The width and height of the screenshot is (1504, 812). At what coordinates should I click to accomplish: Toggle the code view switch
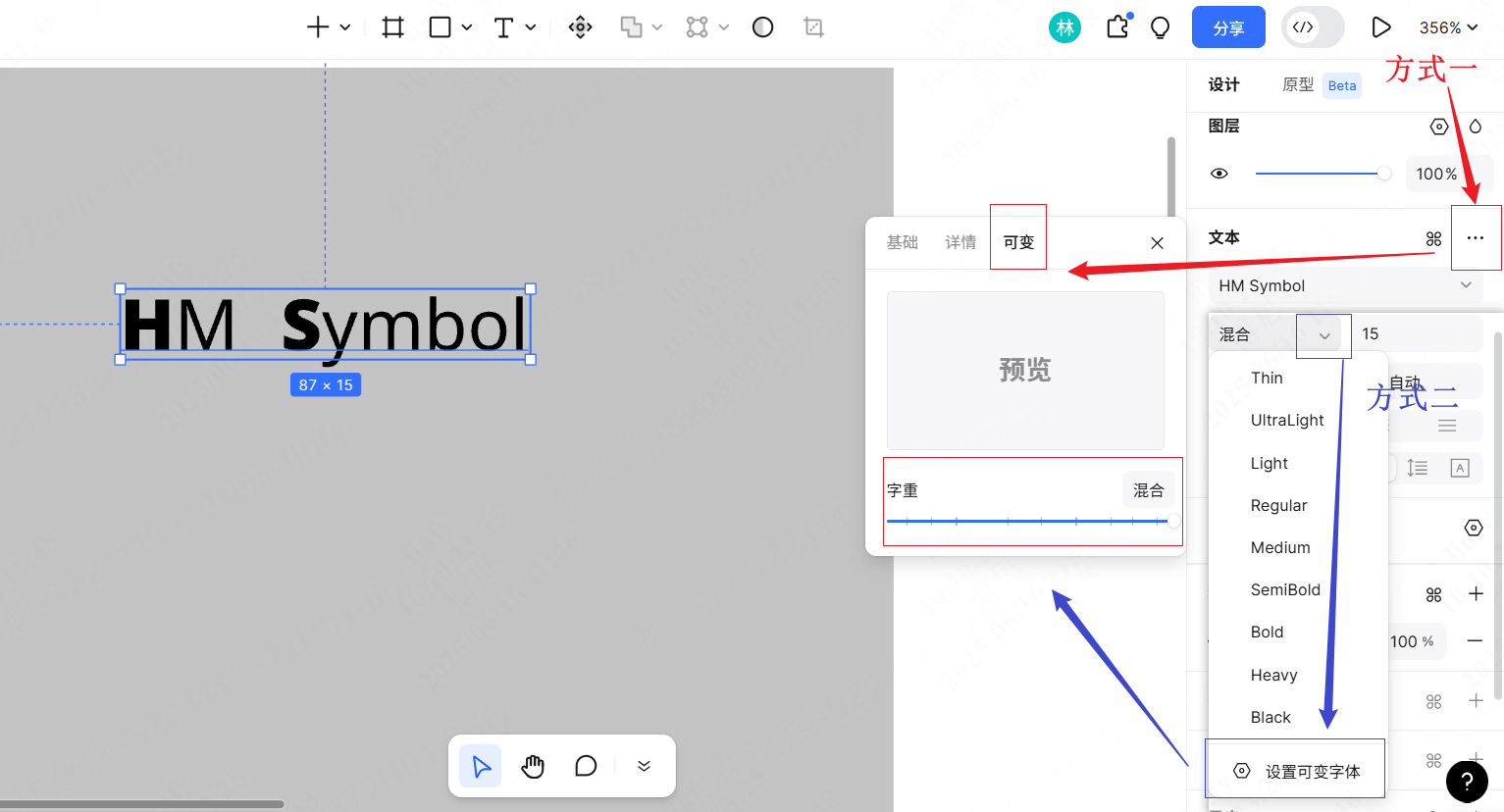[x=1313, y=27]
